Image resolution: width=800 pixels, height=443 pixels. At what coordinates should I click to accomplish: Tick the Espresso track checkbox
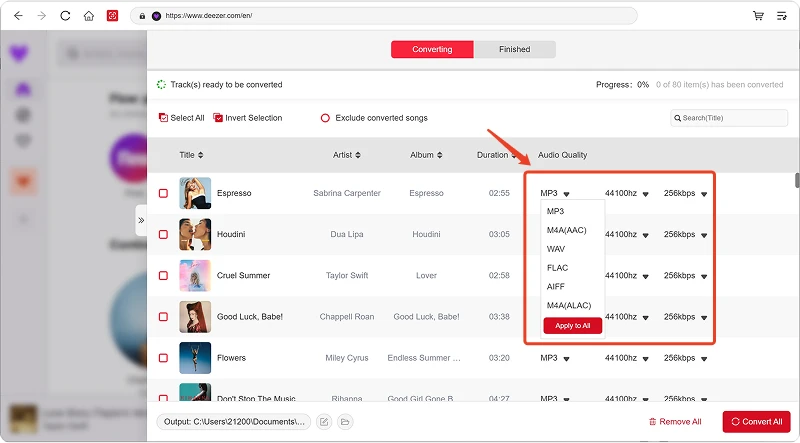pos(163,193)
